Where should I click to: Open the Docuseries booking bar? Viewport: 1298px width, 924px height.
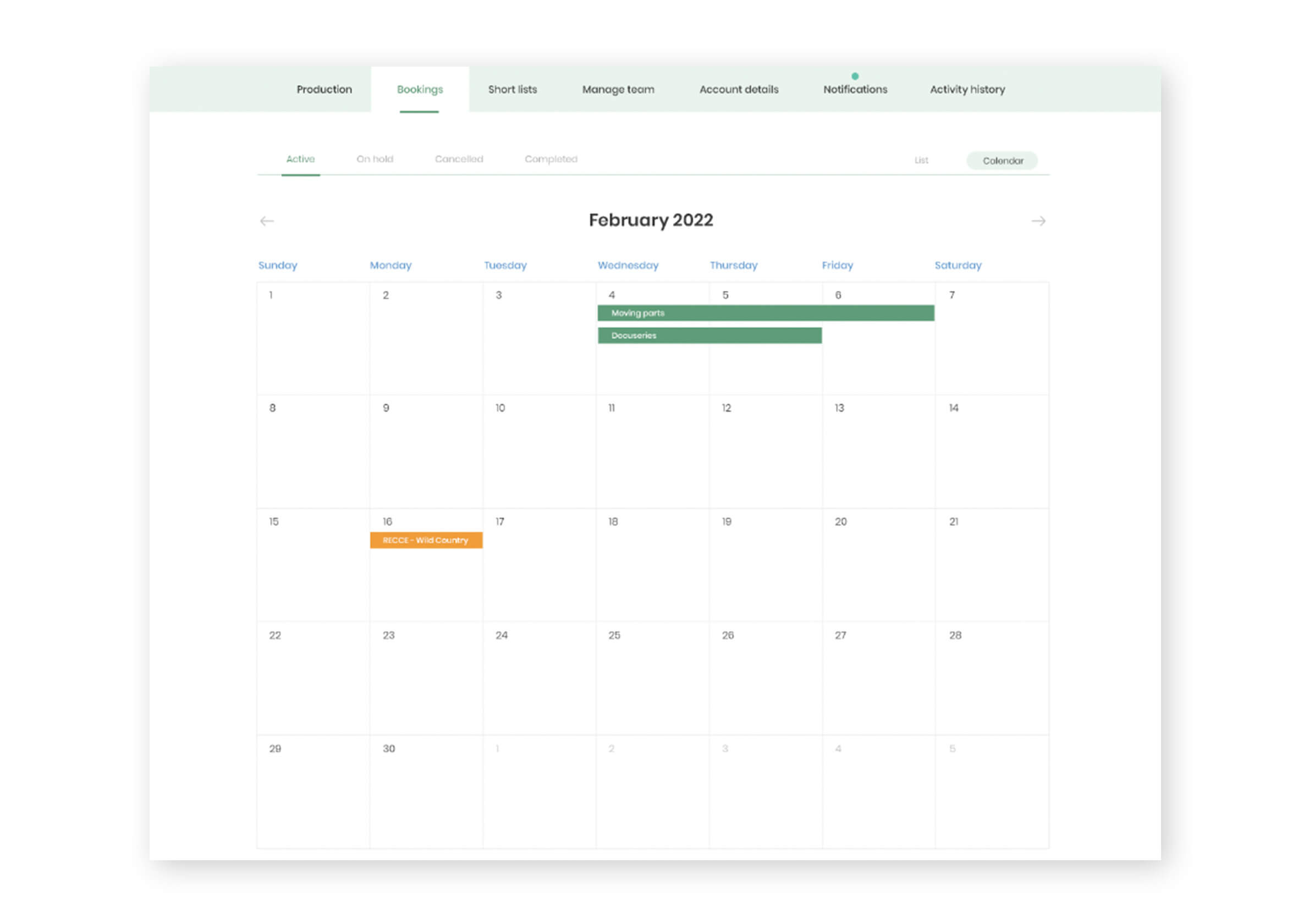coord(710,335)
